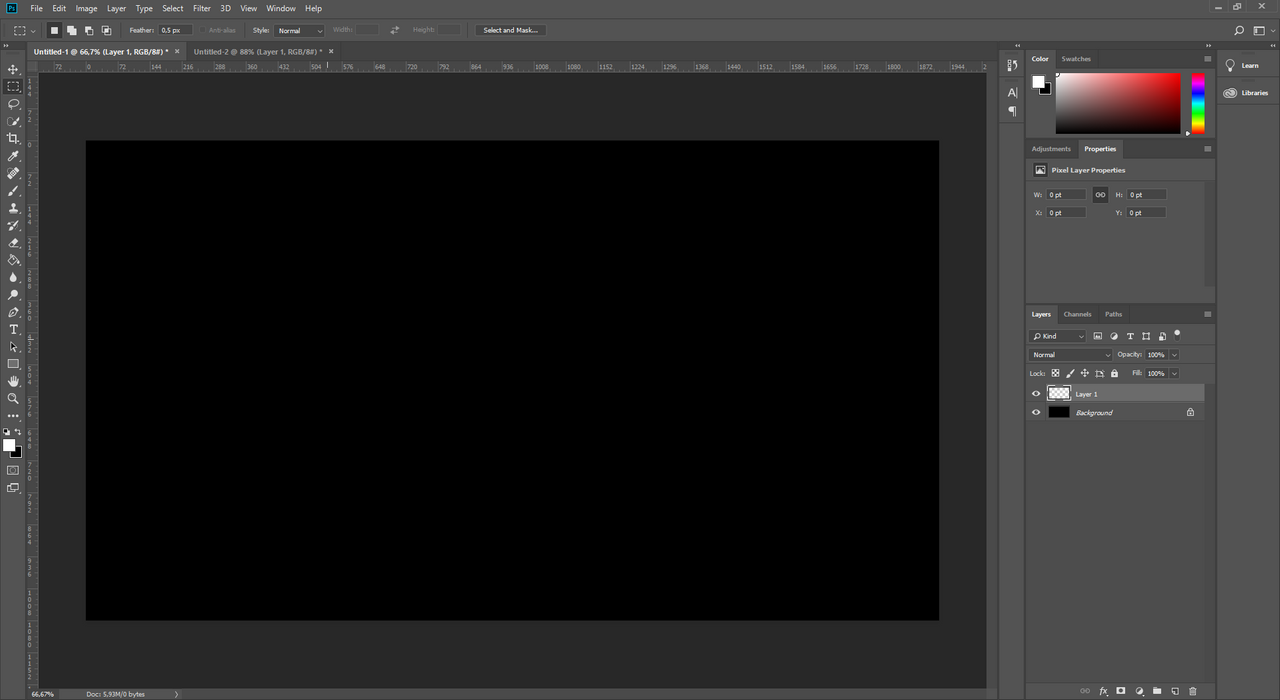Open the Fill slider arrow
This screenshot has width=1280, height=700.
pyautogui.click(x=1174, y=373)
